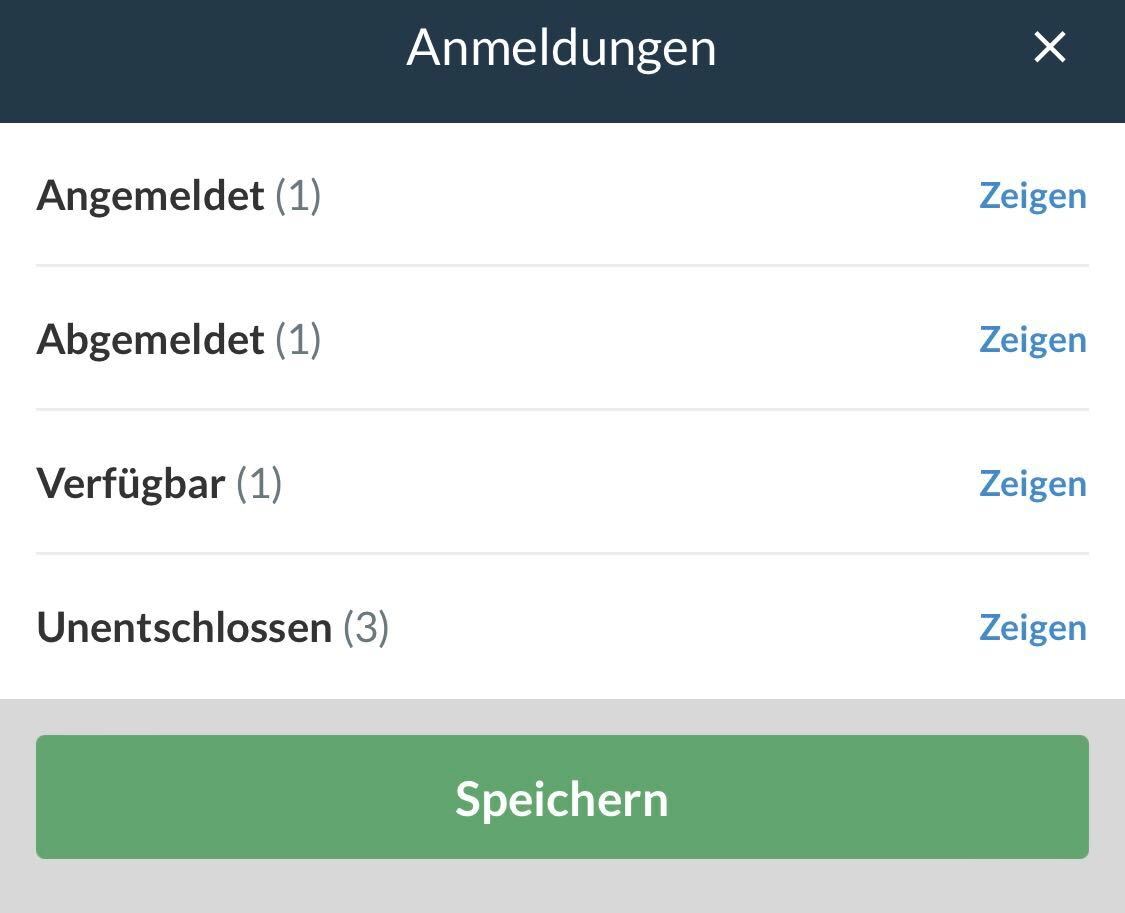The height and width of the screenshot is (913, 1125).
Task: Select the (1) count beside Verfügbar
Action: 259,484
